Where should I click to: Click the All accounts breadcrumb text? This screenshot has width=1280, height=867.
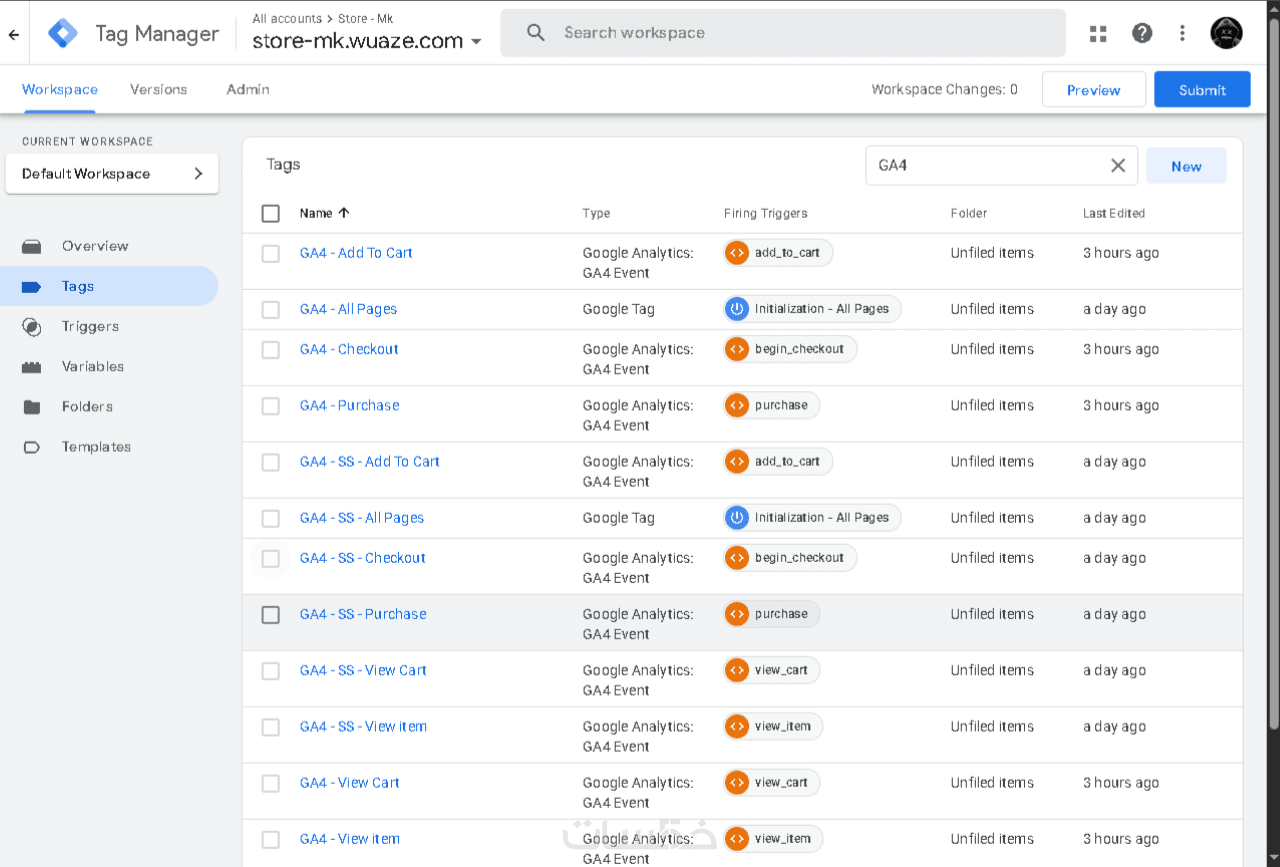pyautogui.click(x=287, y=18)
